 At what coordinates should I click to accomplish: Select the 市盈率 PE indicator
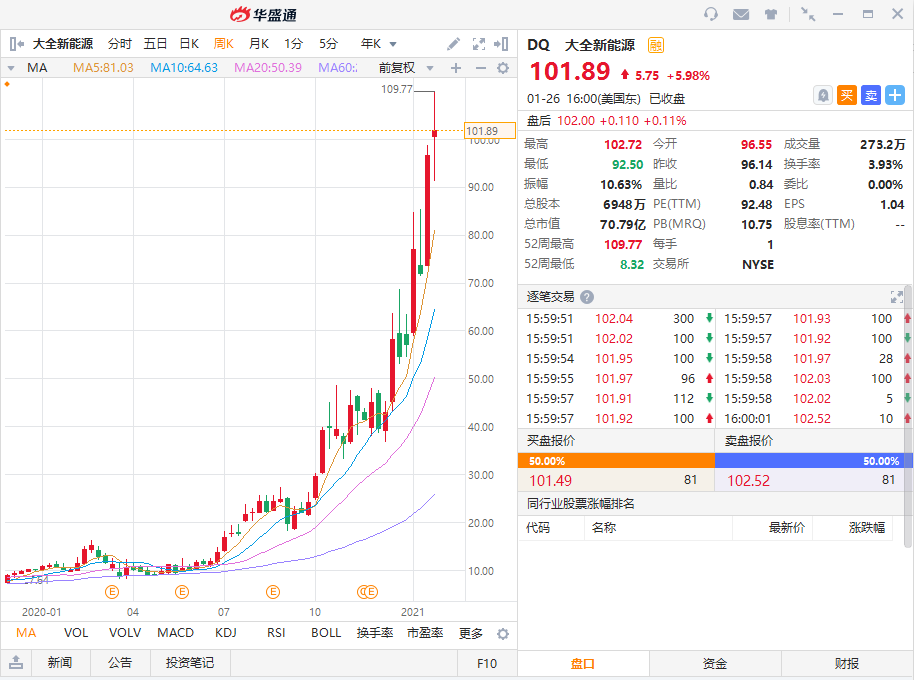coord(425,633)
